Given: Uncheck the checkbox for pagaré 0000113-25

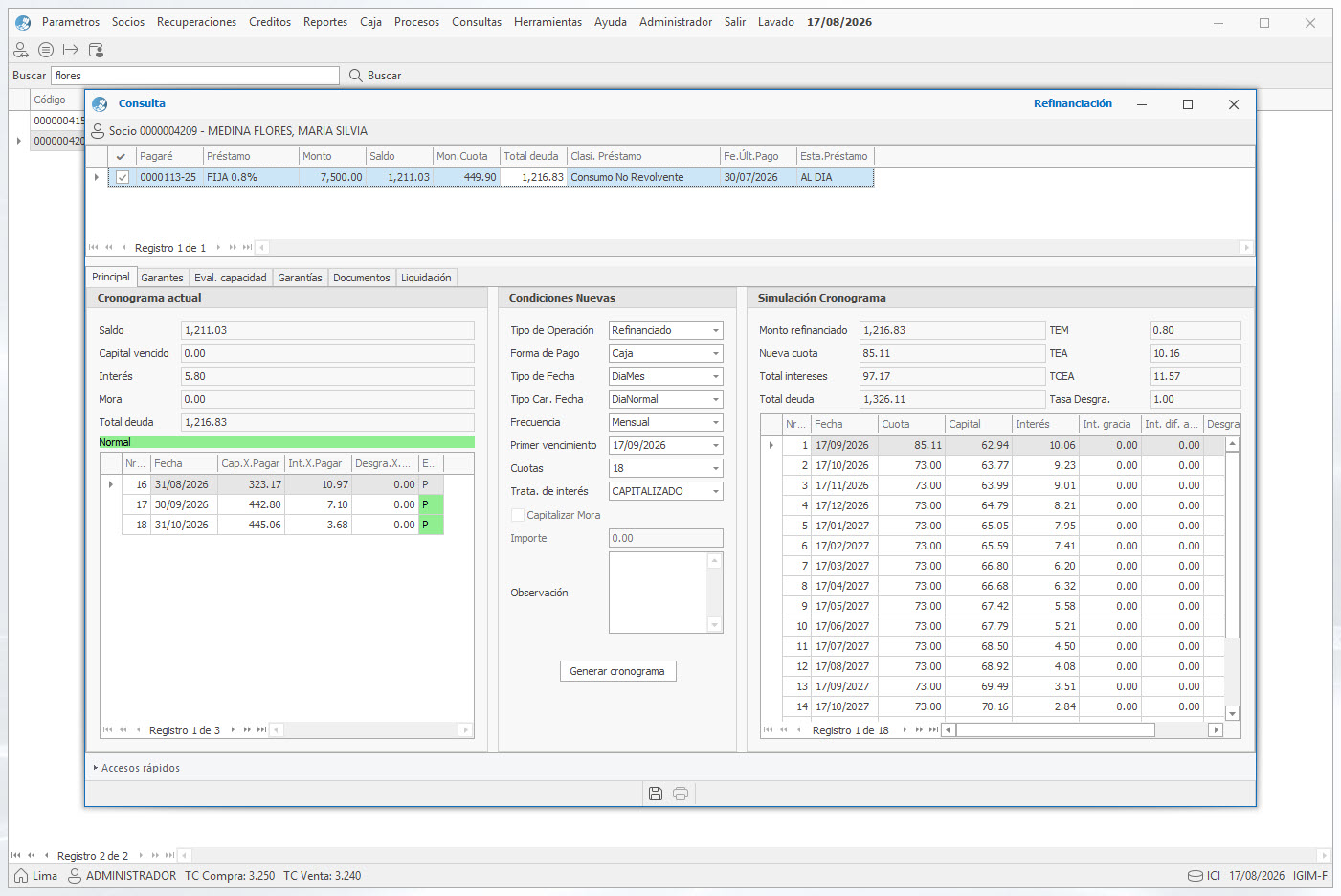Looking at the screenshot, I should point(123,177).
